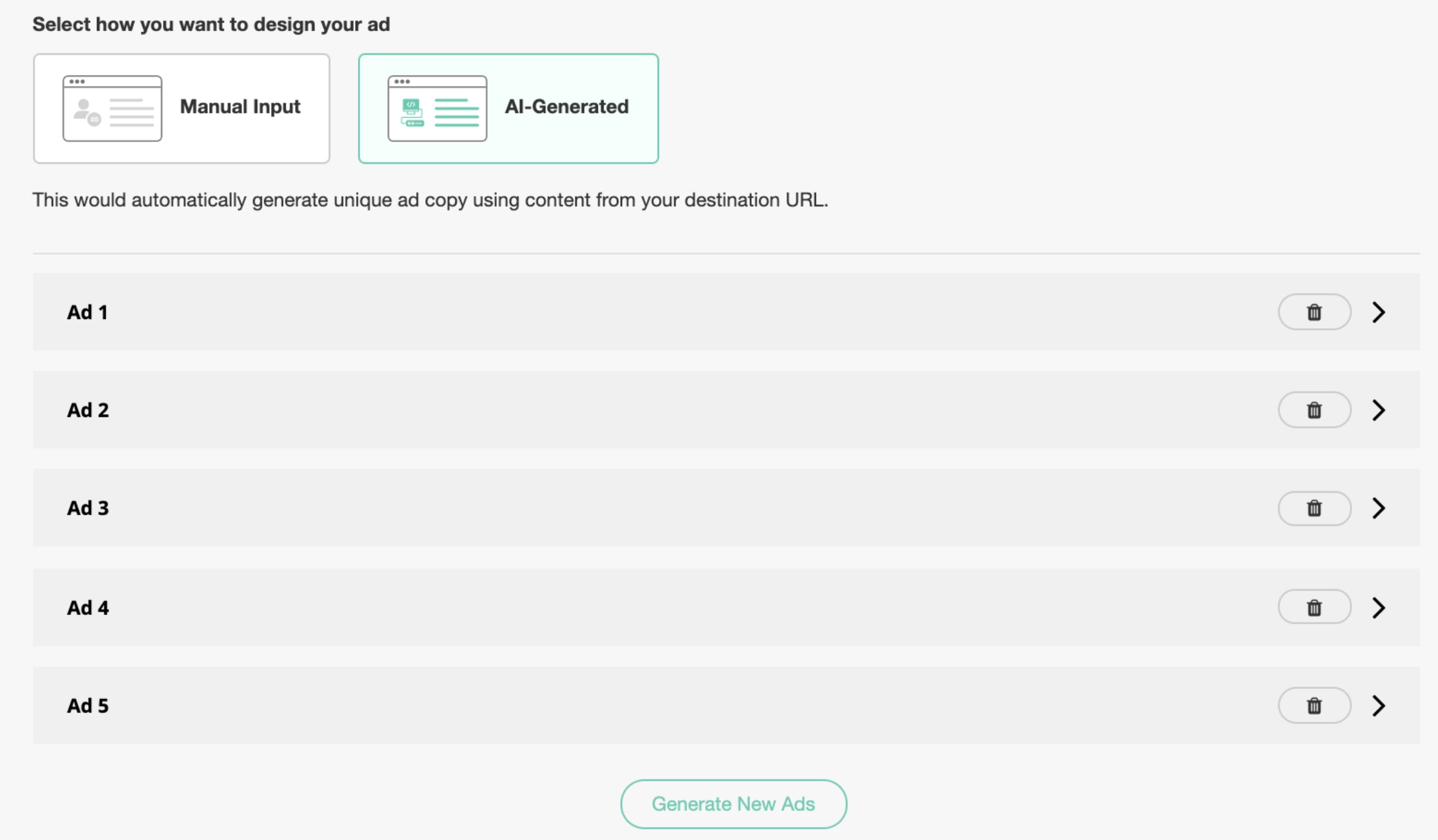This screenshot has width=1438, height=840.
Task: Trash Ad 5 from the list
Action: (x=1314, y=706)
